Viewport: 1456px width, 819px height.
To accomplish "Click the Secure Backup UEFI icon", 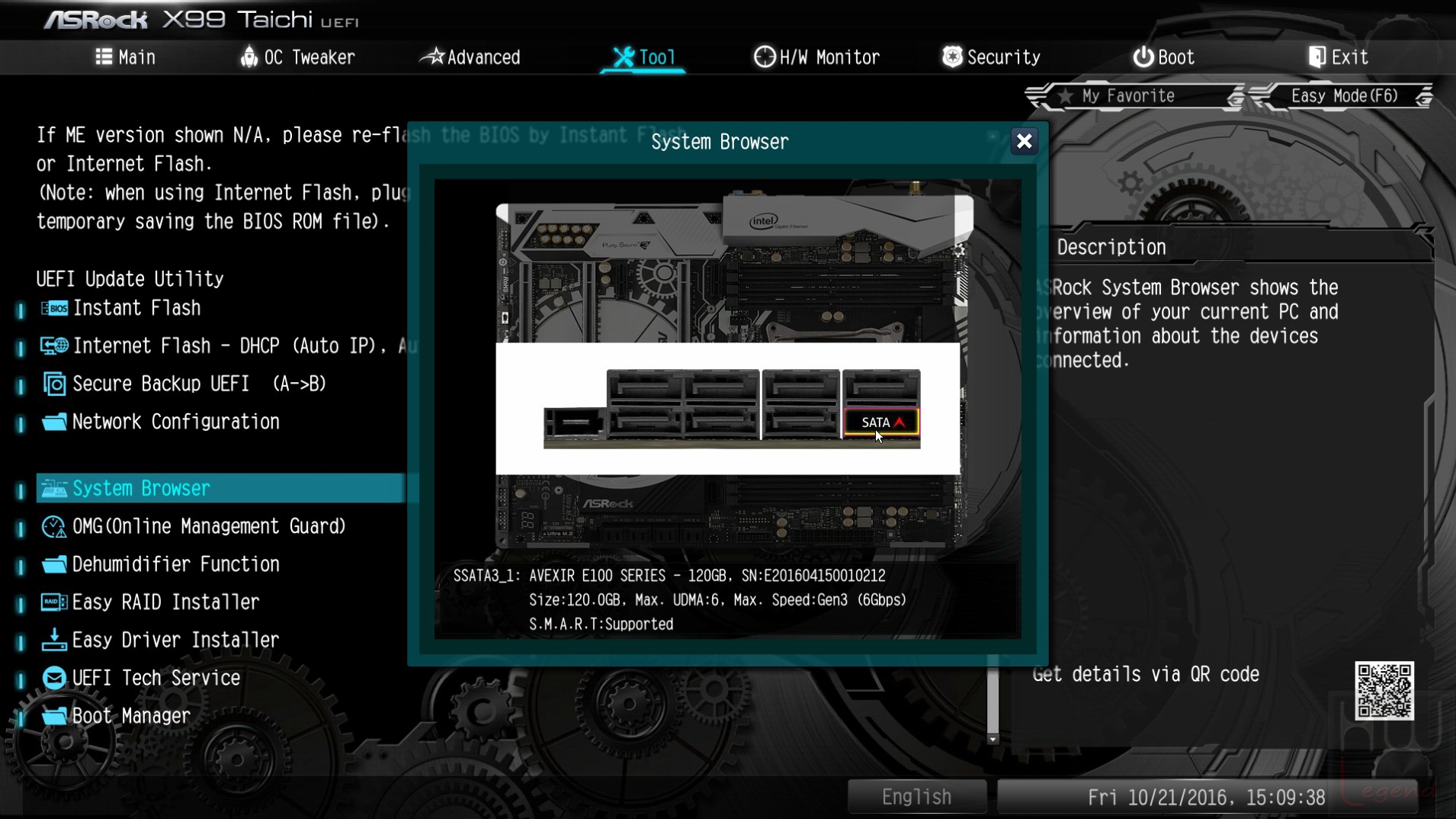I will [x=54, y=384].
